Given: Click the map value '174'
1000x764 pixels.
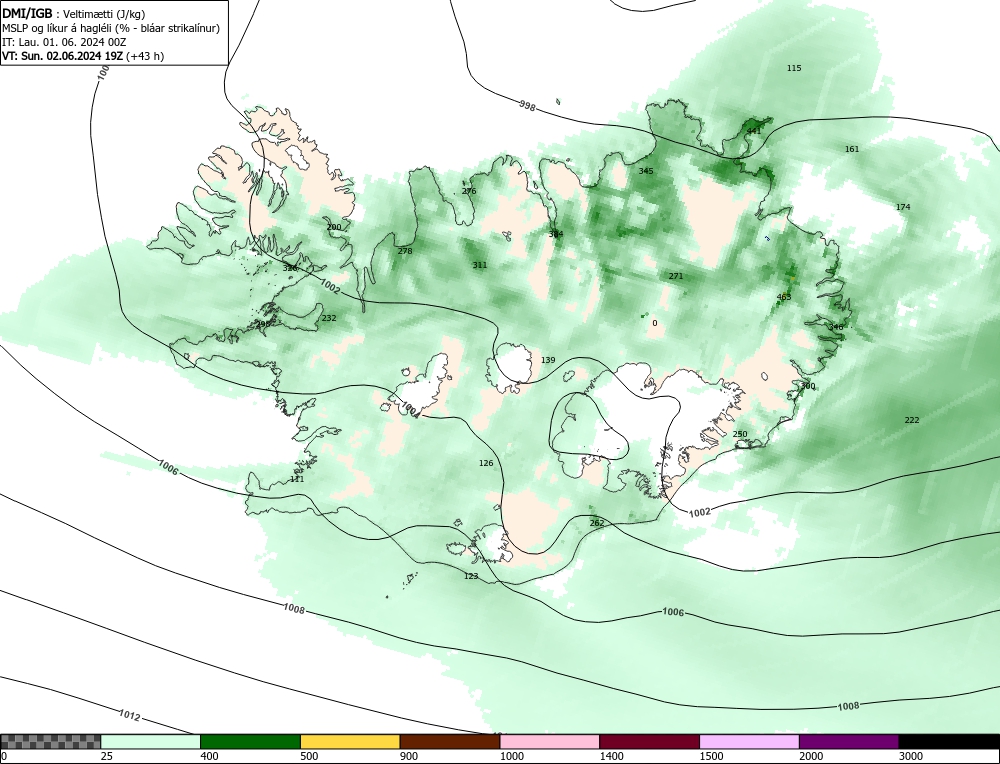Looking at the screenshot, I should tap(903, 207).
